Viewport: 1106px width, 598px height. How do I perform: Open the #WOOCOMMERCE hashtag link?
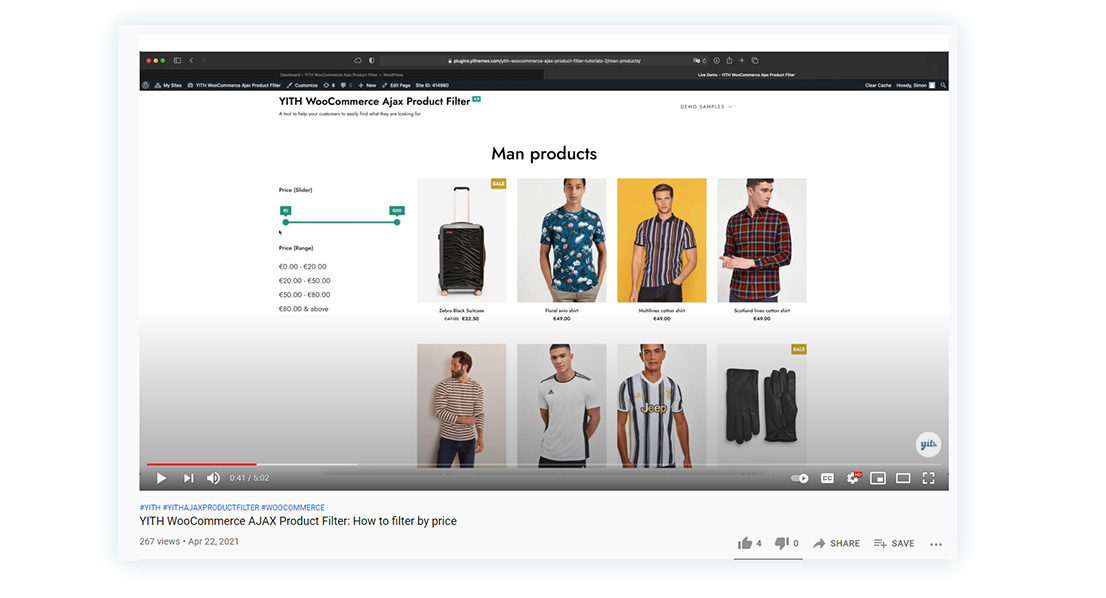click(293, 508)
